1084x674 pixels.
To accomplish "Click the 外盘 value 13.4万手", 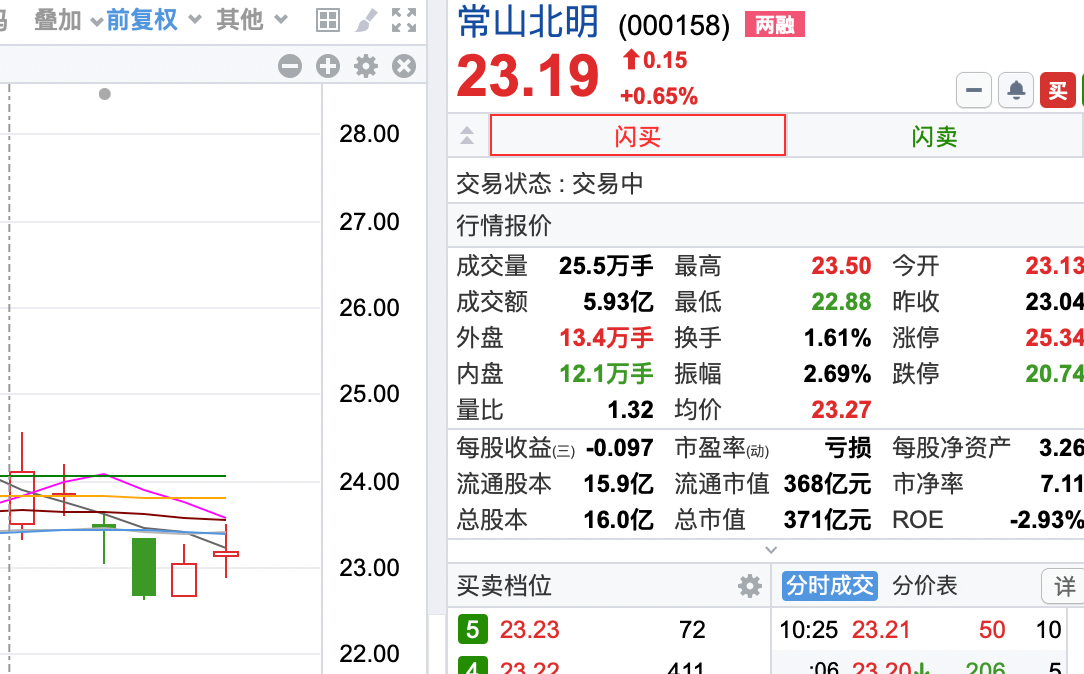I will [x=606, y=338].
